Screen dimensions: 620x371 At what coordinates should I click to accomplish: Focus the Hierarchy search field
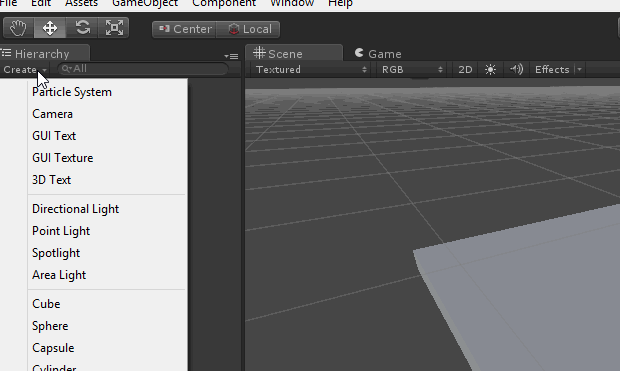[143, 69]
